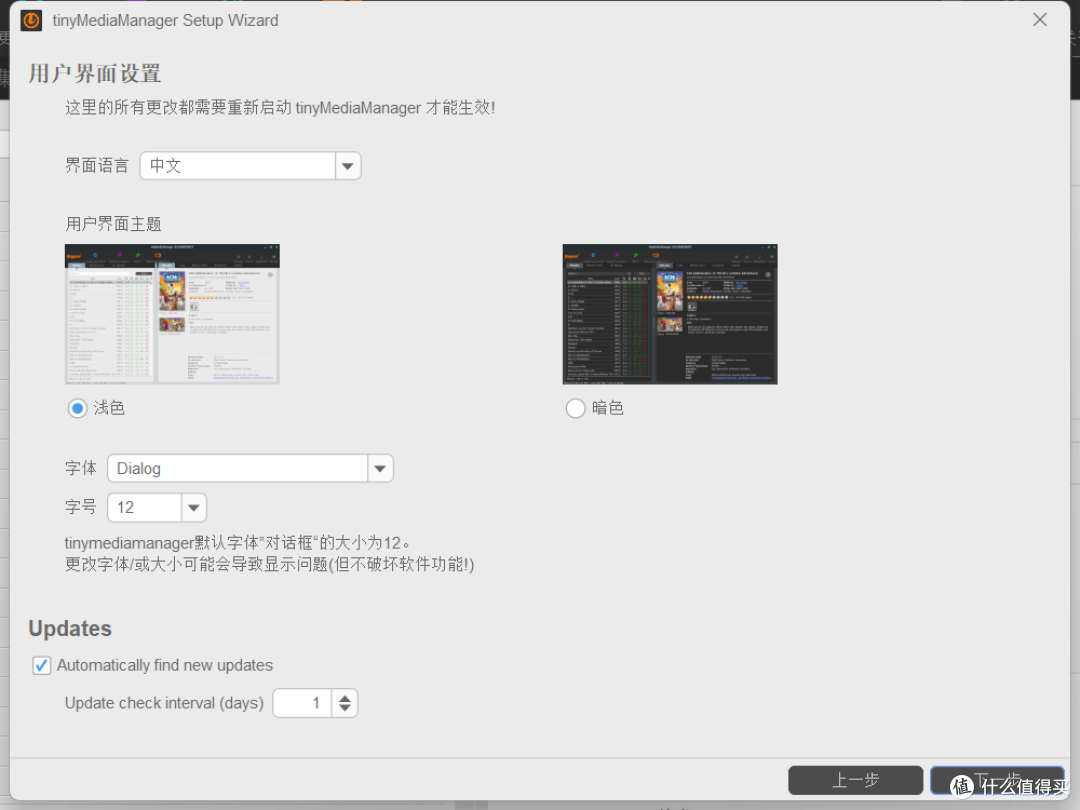The width and height of the screenshot is (1080, 810).
Task: Close the Setup Wizard window
Action: click(x=1040, y=20)
